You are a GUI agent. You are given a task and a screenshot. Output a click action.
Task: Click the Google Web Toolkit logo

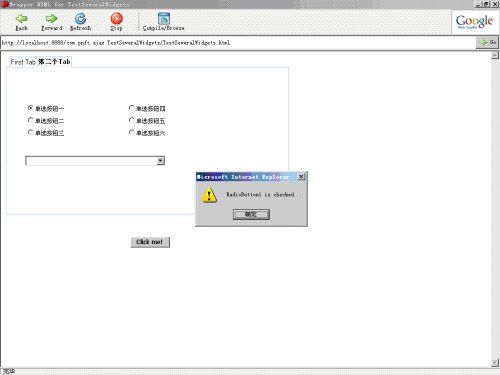pos(474,22)
